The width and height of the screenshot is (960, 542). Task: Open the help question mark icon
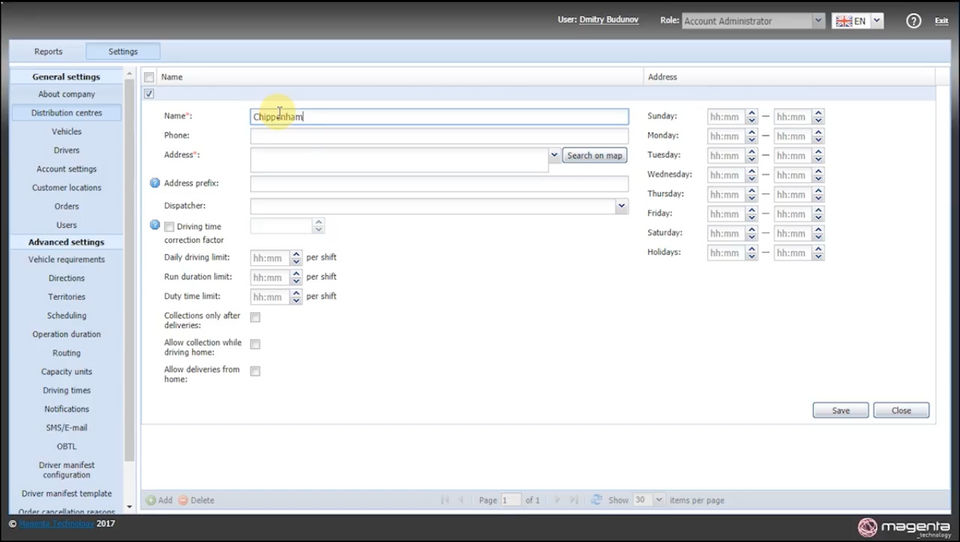[x=913, y=21]
